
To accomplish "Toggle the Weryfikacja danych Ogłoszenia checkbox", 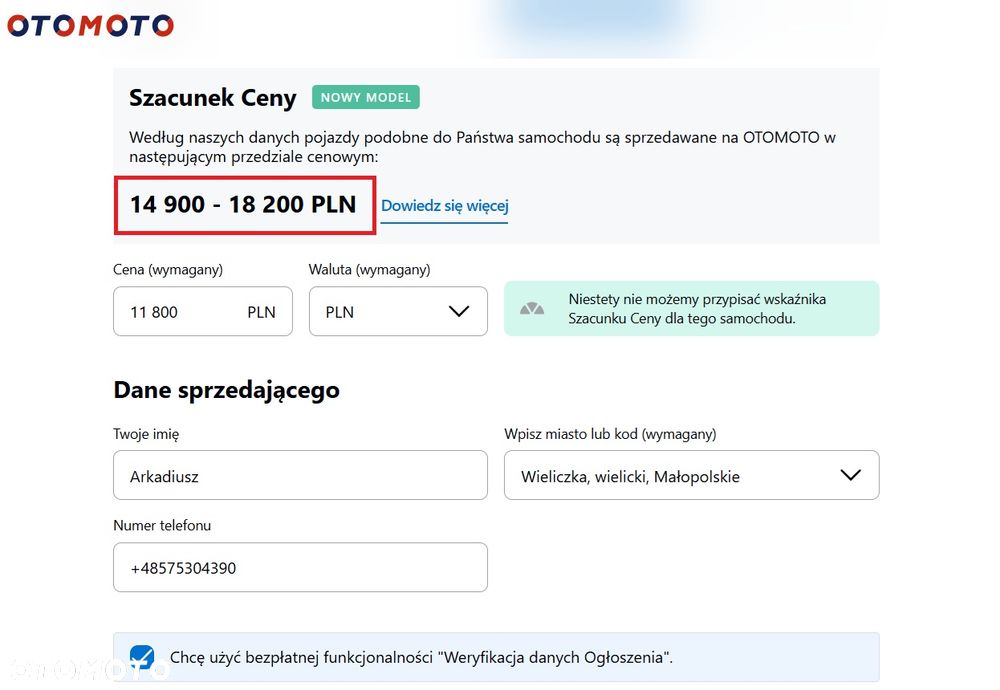I will tap(142, 657).
